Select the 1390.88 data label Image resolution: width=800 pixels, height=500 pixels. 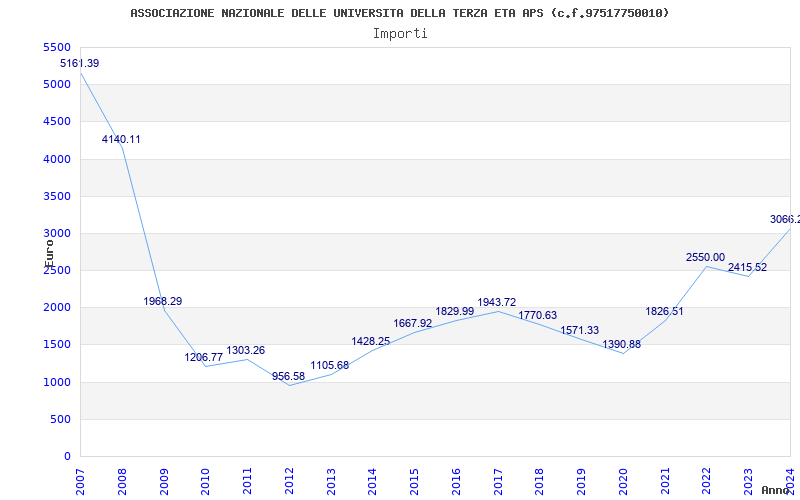point(621,344)
